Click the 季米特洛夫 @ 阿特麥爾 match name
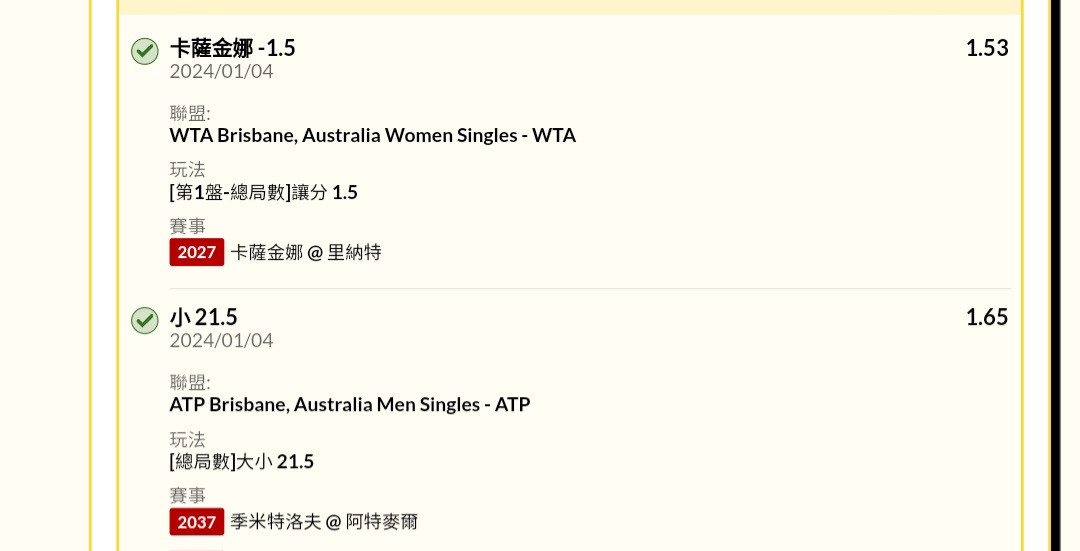 (x=324, y=521)
